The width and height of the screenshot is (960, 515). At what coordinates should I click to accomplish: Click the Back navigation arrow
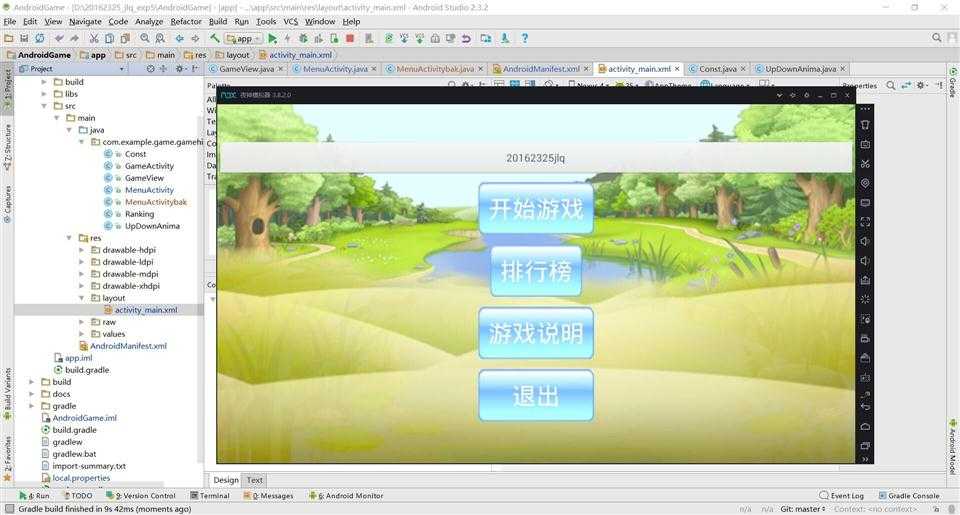179,38
